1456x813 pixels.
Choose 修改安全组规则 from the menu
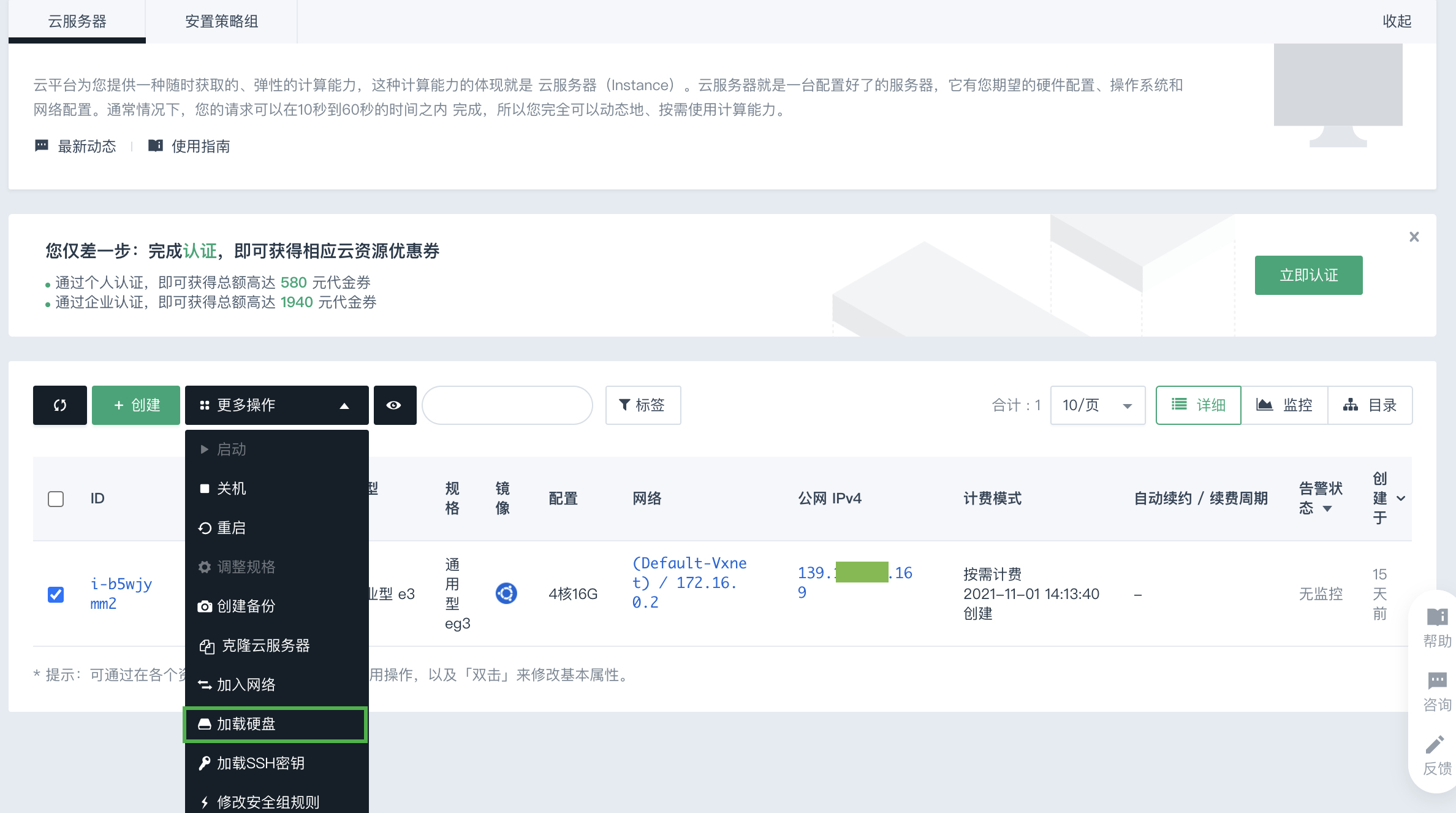click(277, 802)
